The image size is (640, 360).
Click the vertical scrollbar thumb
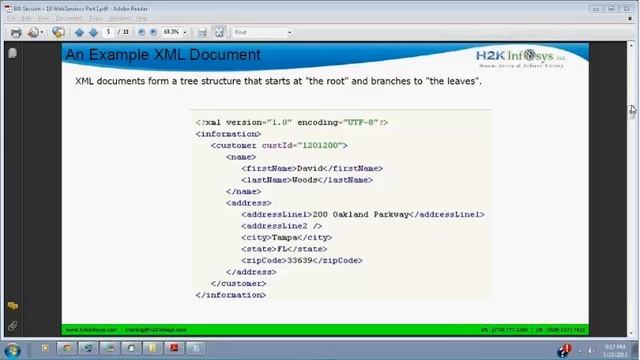pyautogui.click(x=631, y=111)
